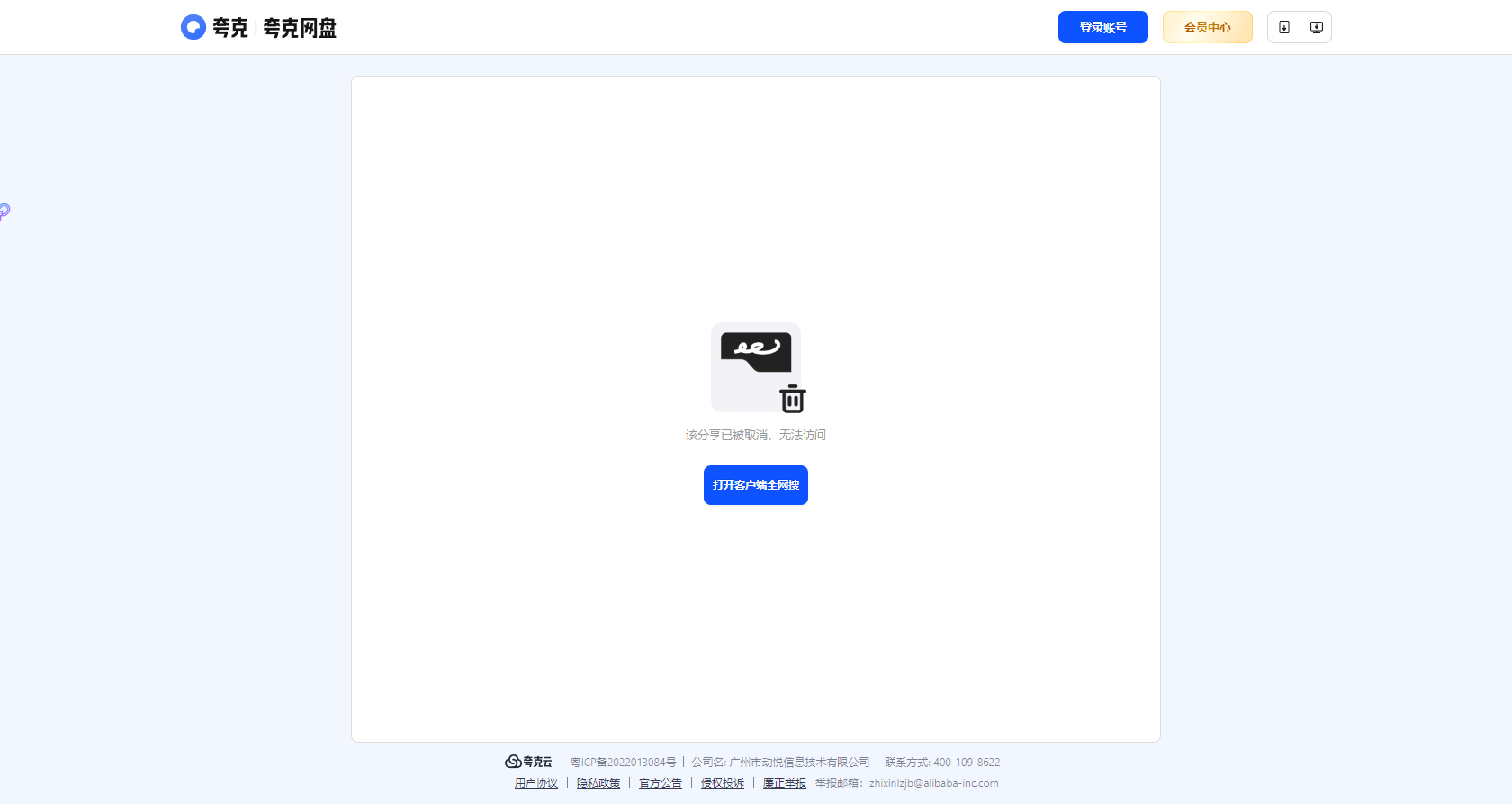Click the contact number 400-109-8622

pos(967,763)
